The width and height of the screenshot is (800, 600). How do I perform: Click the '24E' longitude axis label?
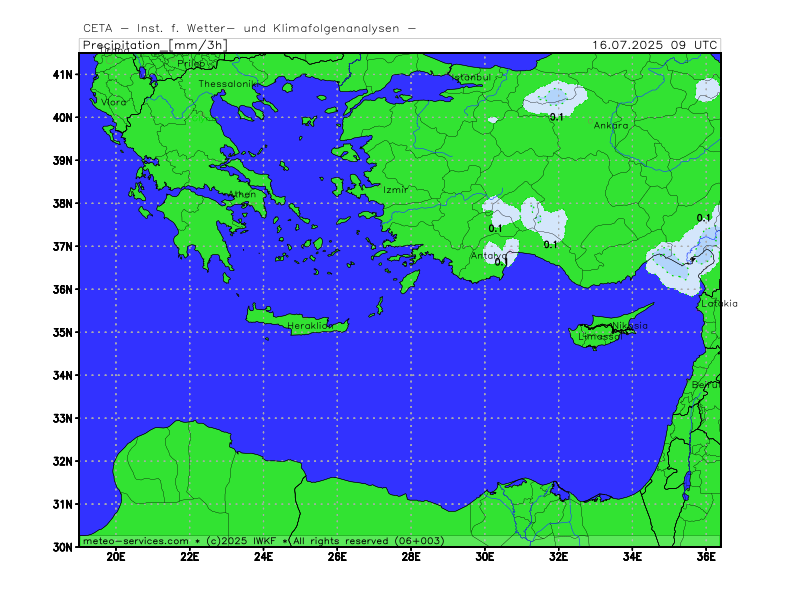(x=263, y=557)
